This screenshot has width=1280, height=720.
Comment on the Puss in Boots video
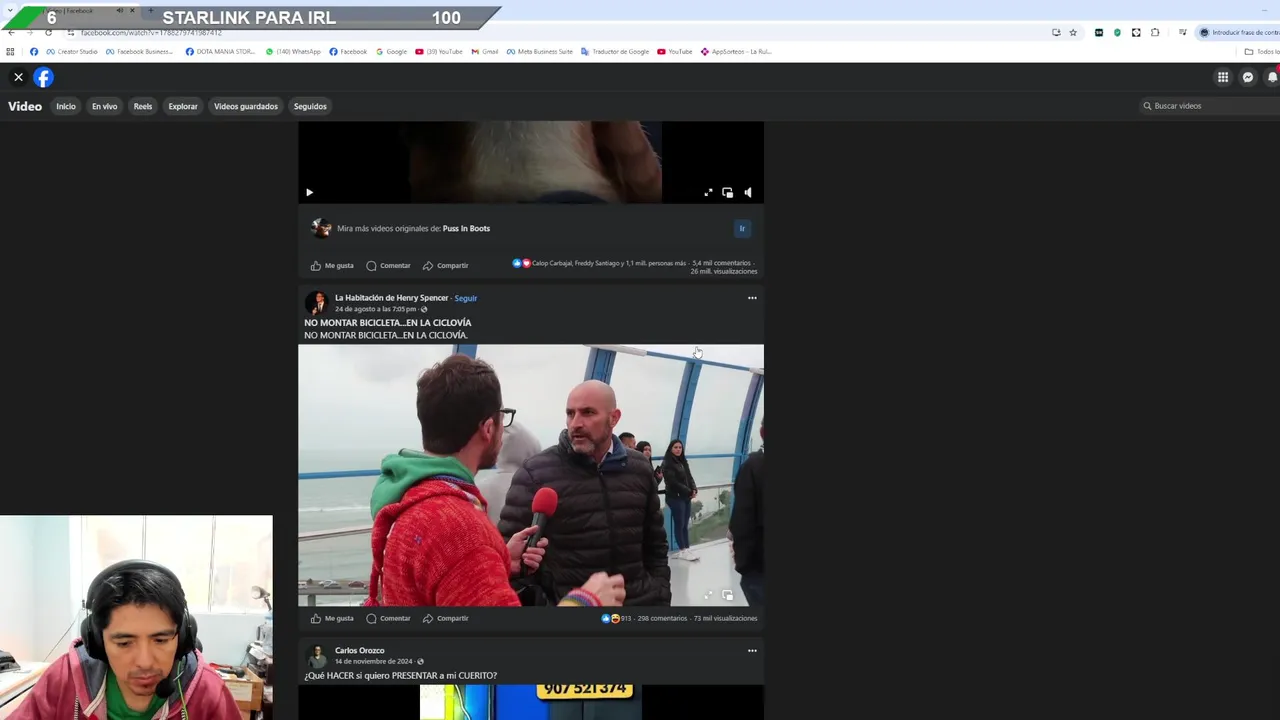pyautogui.click(x=388, y=265)
